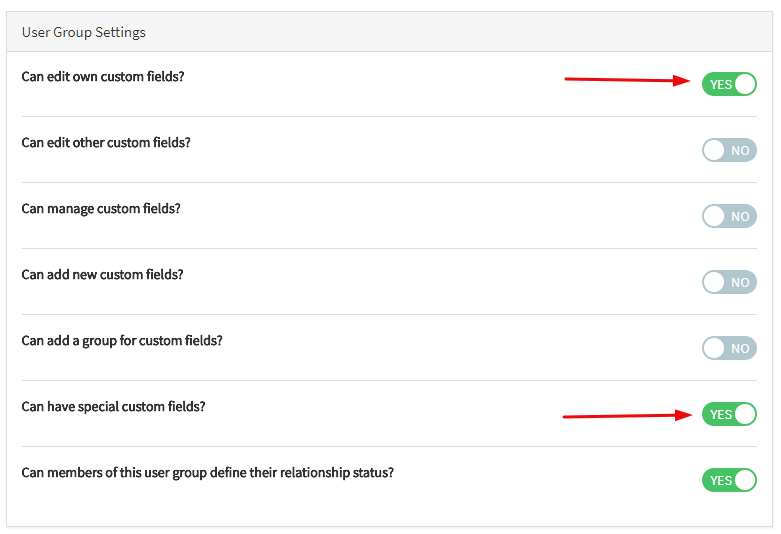Viewport: 781px width, 534px height.
Task: Enable the 'Can edit other custom fields?' toggle
Action: click(x=729, y=150)
